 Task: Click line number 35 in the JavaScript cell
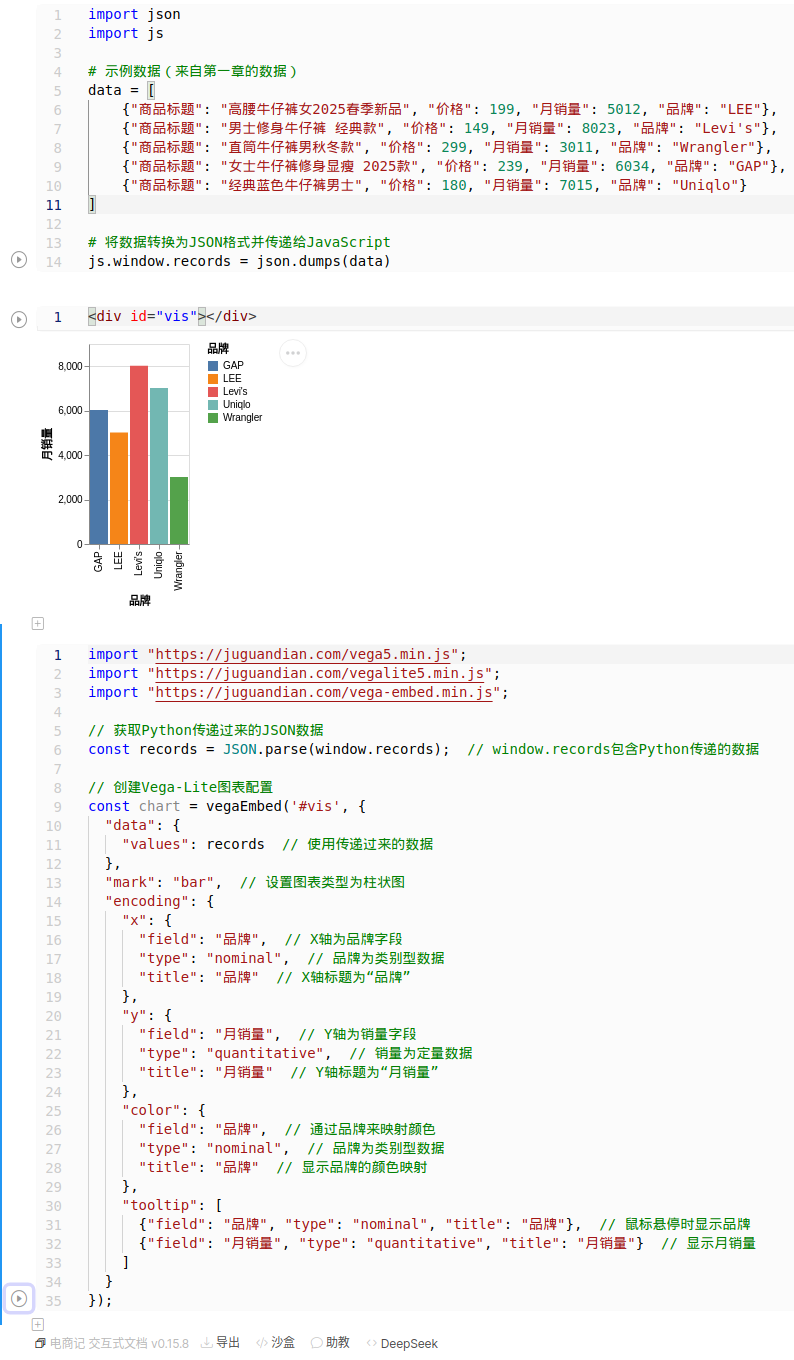coord(54,1300)
